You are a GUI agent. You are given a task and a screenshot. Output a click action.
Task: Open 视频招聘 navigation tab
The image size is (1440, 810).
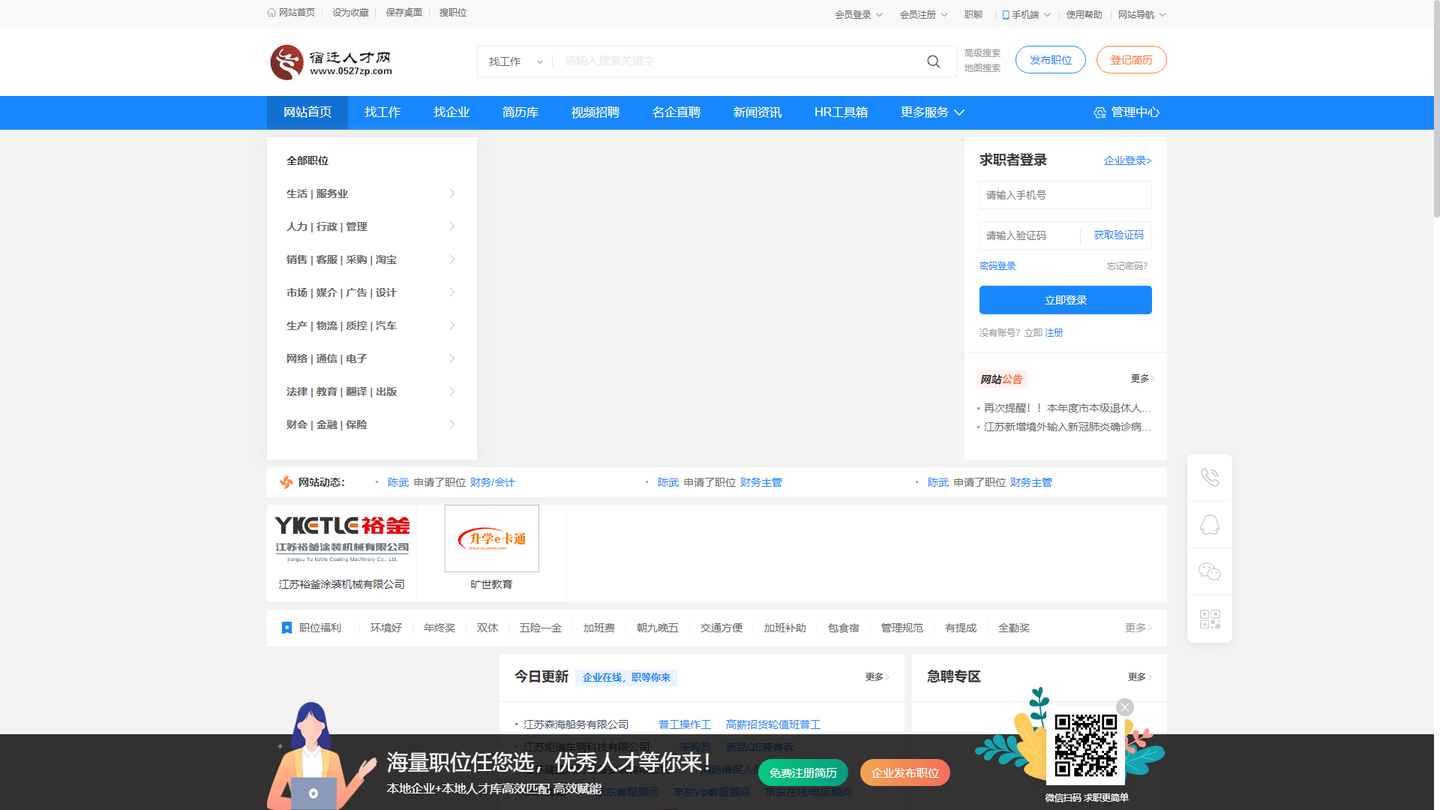coord(595,112)
